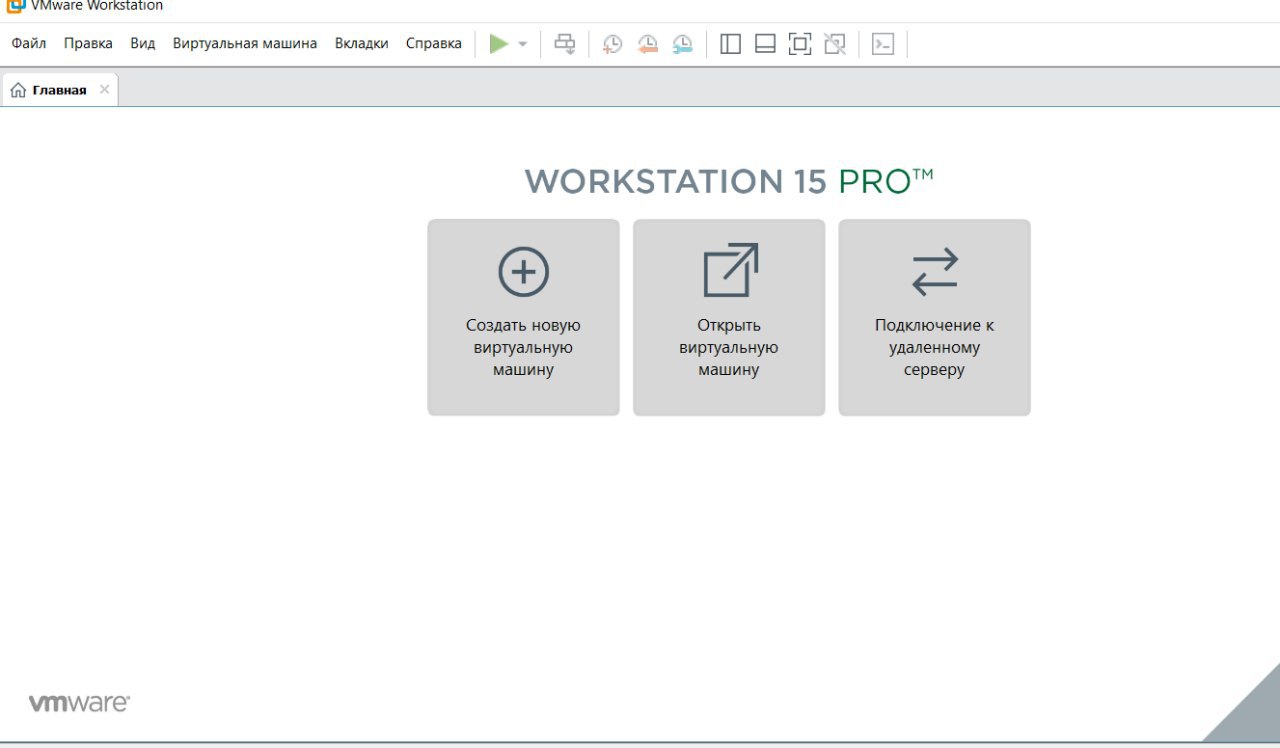The width and height of the screenshot is (1280, 748).
Task: Click Открыть виртуальную машину tile
Action: click(x=729, y=317)
